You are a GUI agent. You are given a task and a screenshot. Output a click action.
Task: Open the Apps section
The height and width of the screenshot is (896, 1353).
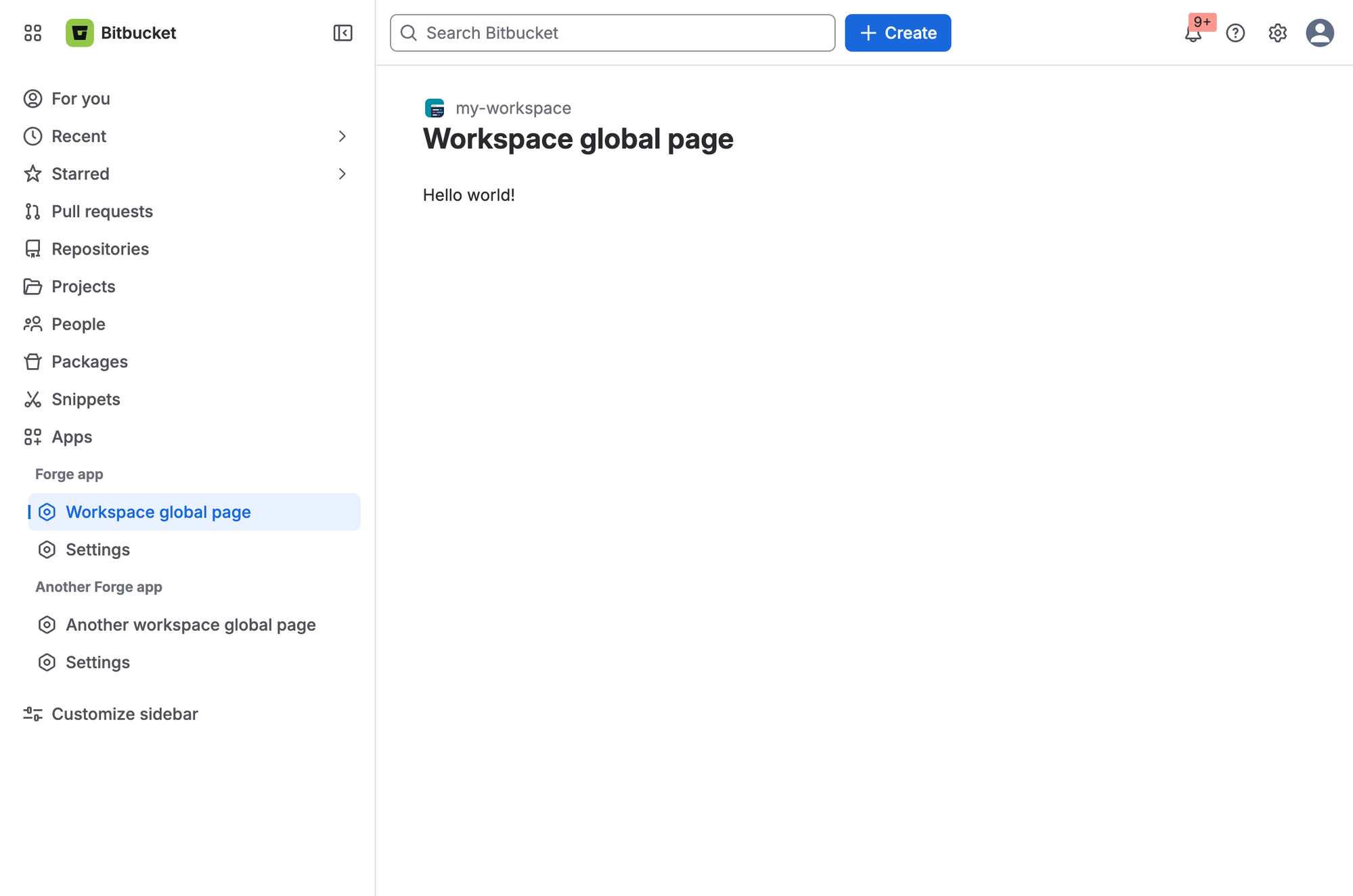click(187, 436)
